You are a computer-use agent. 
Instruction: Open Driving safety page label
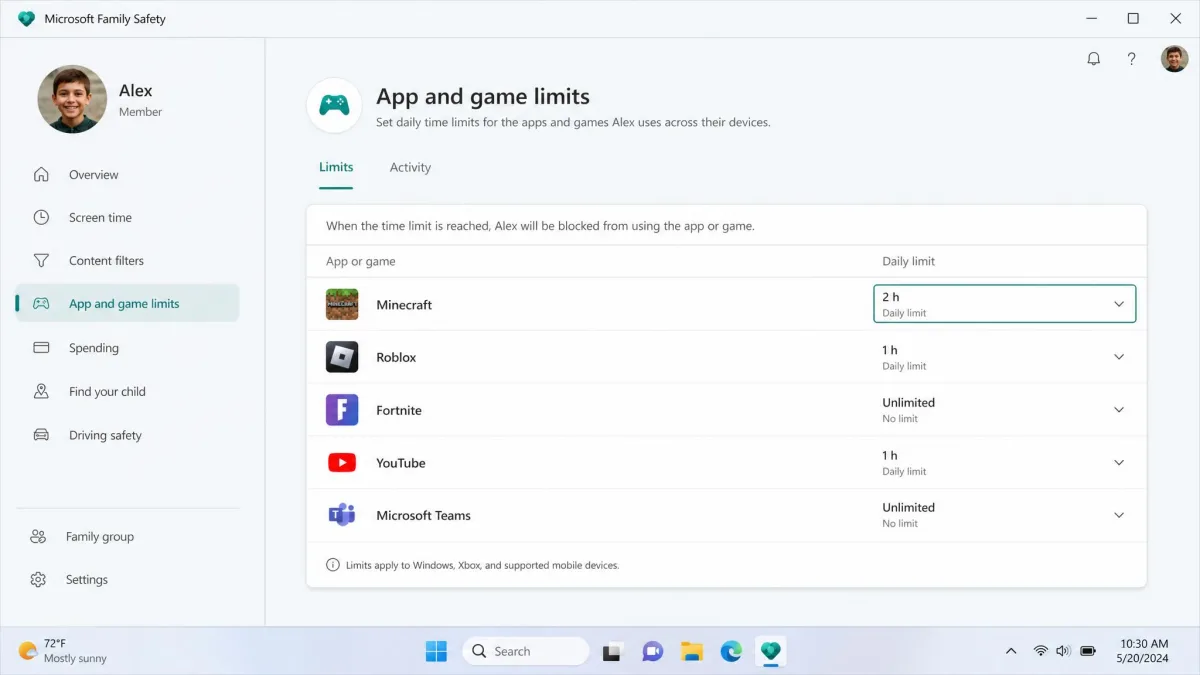[105, 435]
